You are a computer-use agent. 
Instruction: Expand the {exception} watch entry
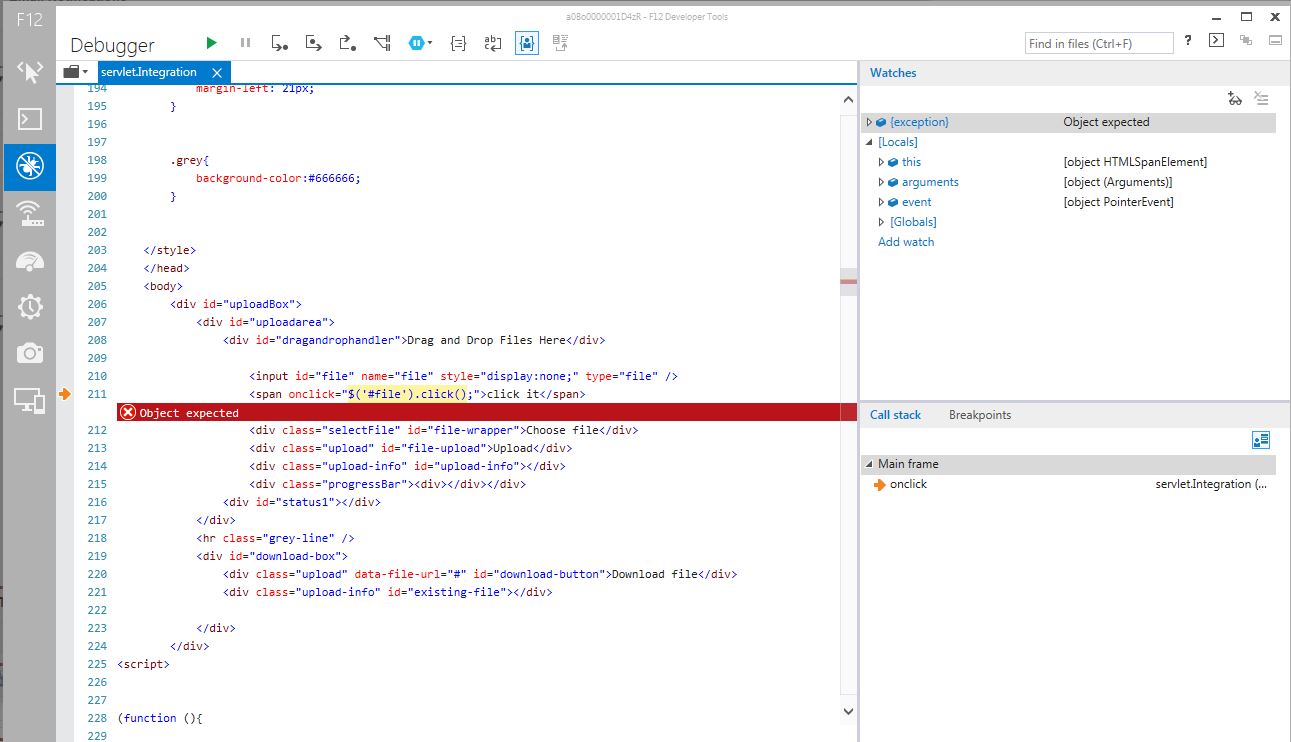click(x=869, y=122)
